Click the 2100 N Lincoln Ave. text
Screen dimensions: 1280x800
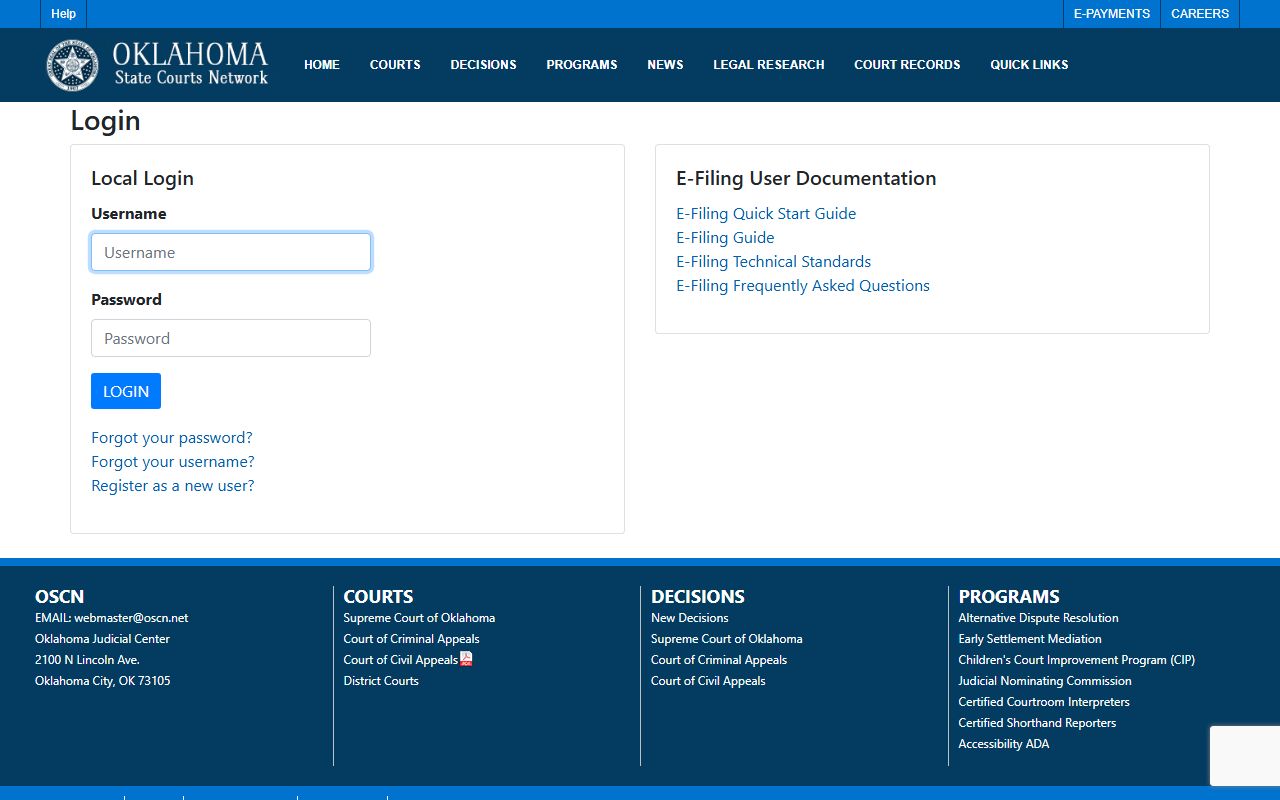pyautogui.click(x=87, y=660)
